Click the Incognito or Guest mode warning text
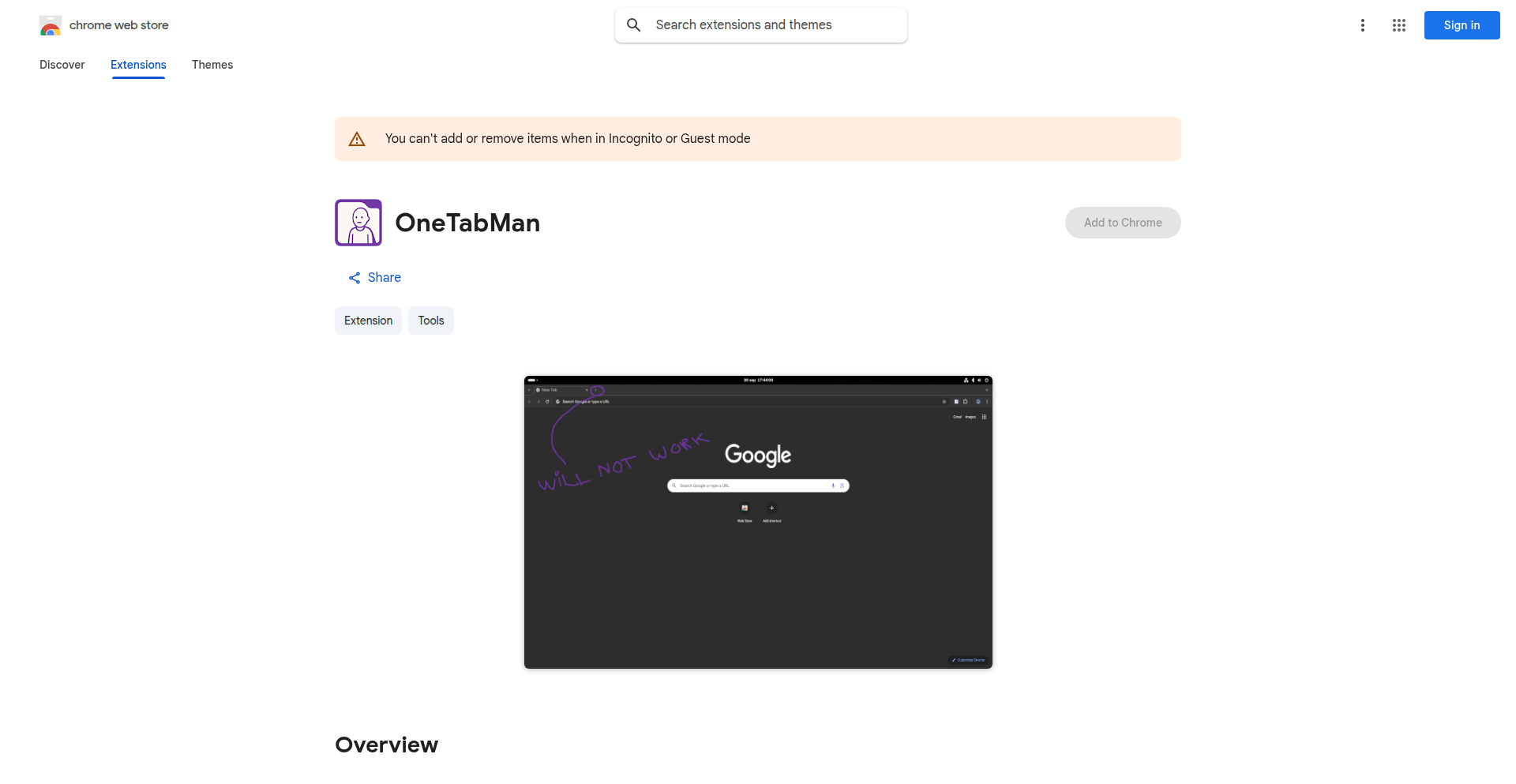Screen dimensions: 1516x784 (568, 139)
